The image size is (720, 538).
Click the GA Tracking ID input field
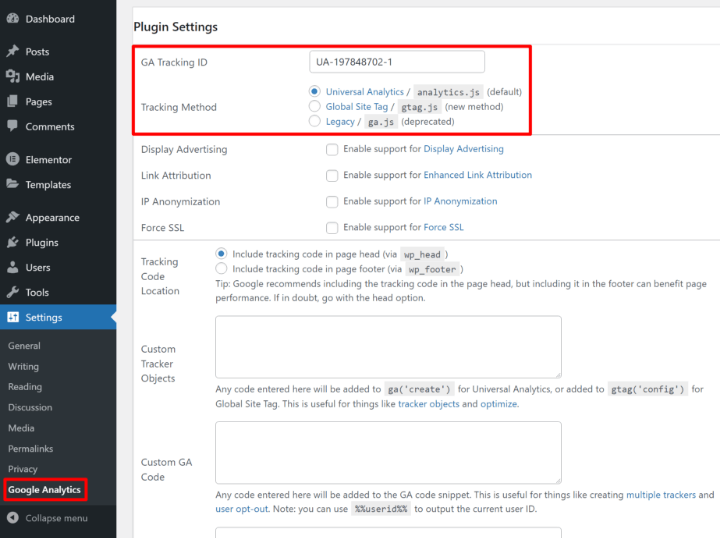(x=397, y=62)
